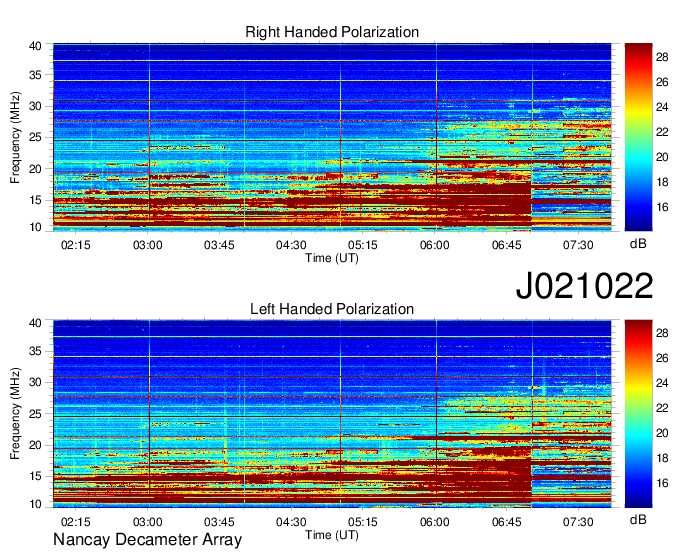The image size is (680, 552).
Task: Click the dB unit label under lower color bar
Action: [638, 519]
